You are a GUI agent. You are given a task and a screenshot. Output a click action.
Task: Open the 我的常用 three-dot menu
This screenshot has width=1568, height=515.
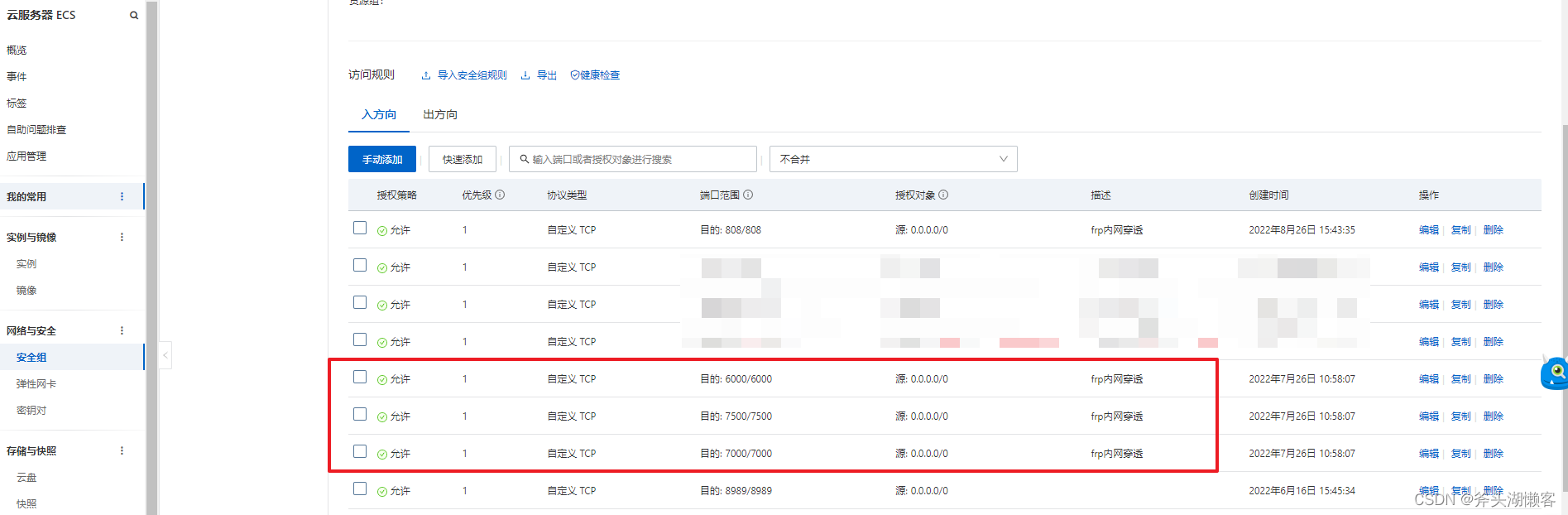122,196
